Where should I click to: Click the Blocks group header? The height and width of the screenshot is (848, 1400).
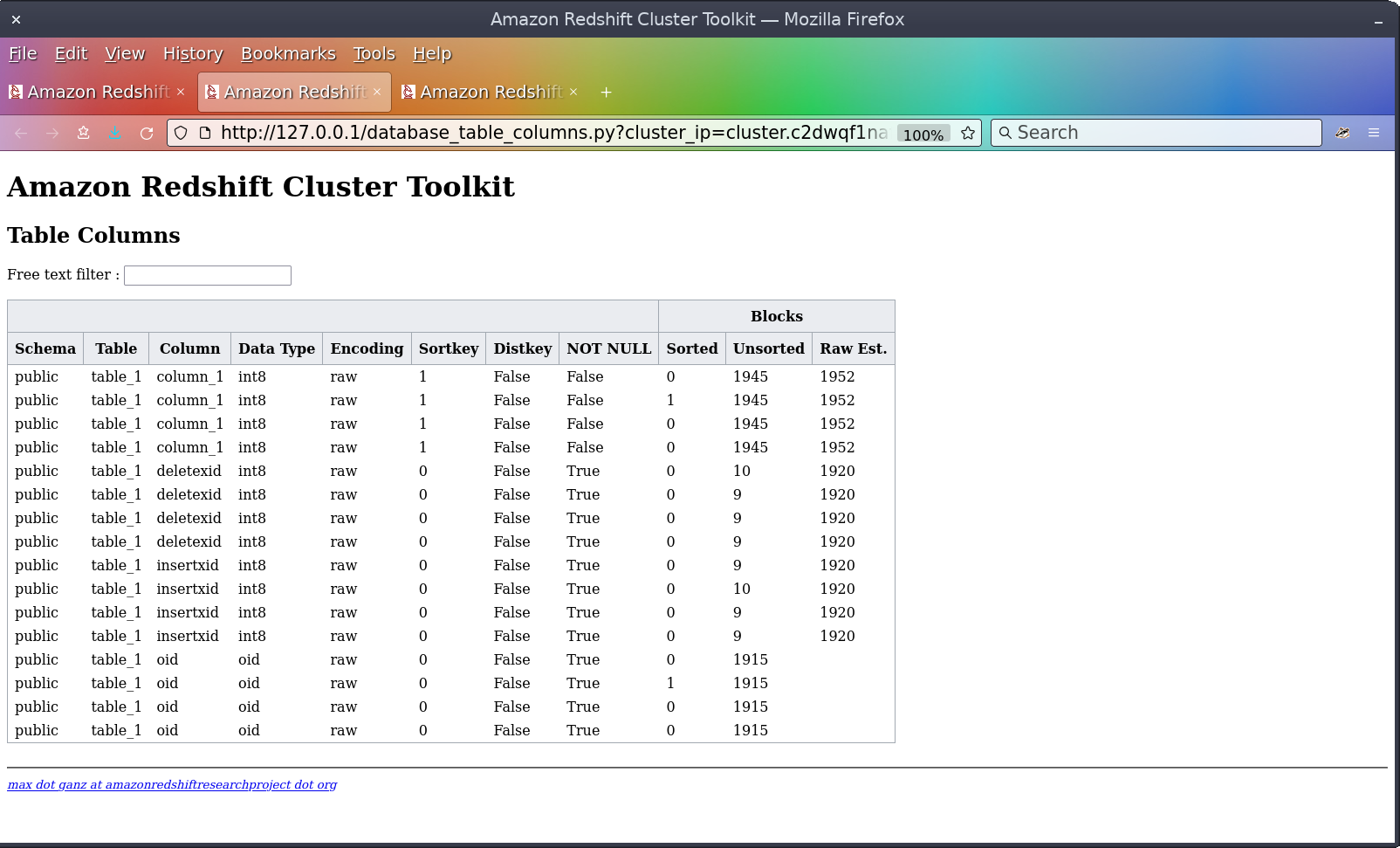tap(777, 316)
